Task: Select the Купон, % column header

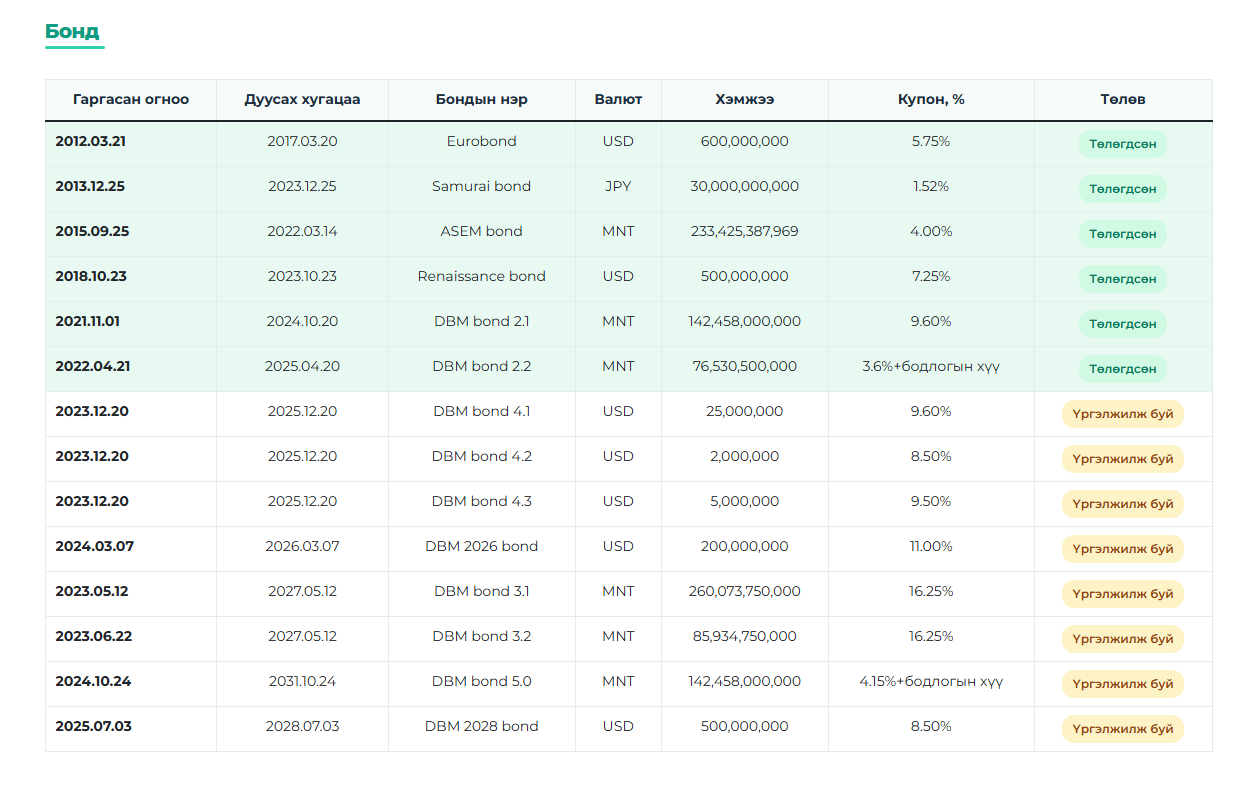Action: coord(930,100)
